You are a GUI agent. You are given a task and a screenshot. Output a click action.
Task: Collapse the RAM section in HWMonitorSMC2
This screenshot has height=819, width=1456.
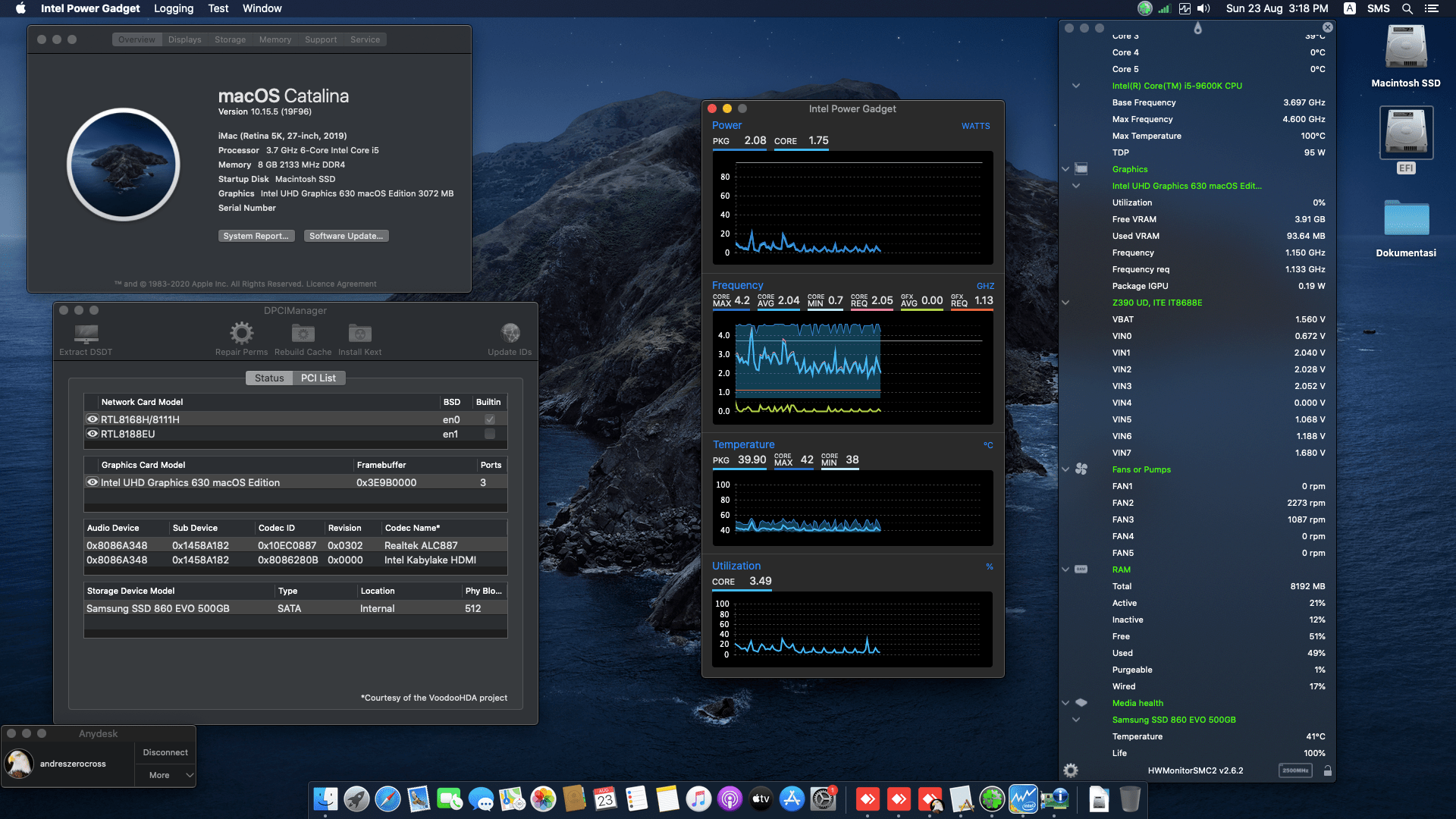(1065, 570)
